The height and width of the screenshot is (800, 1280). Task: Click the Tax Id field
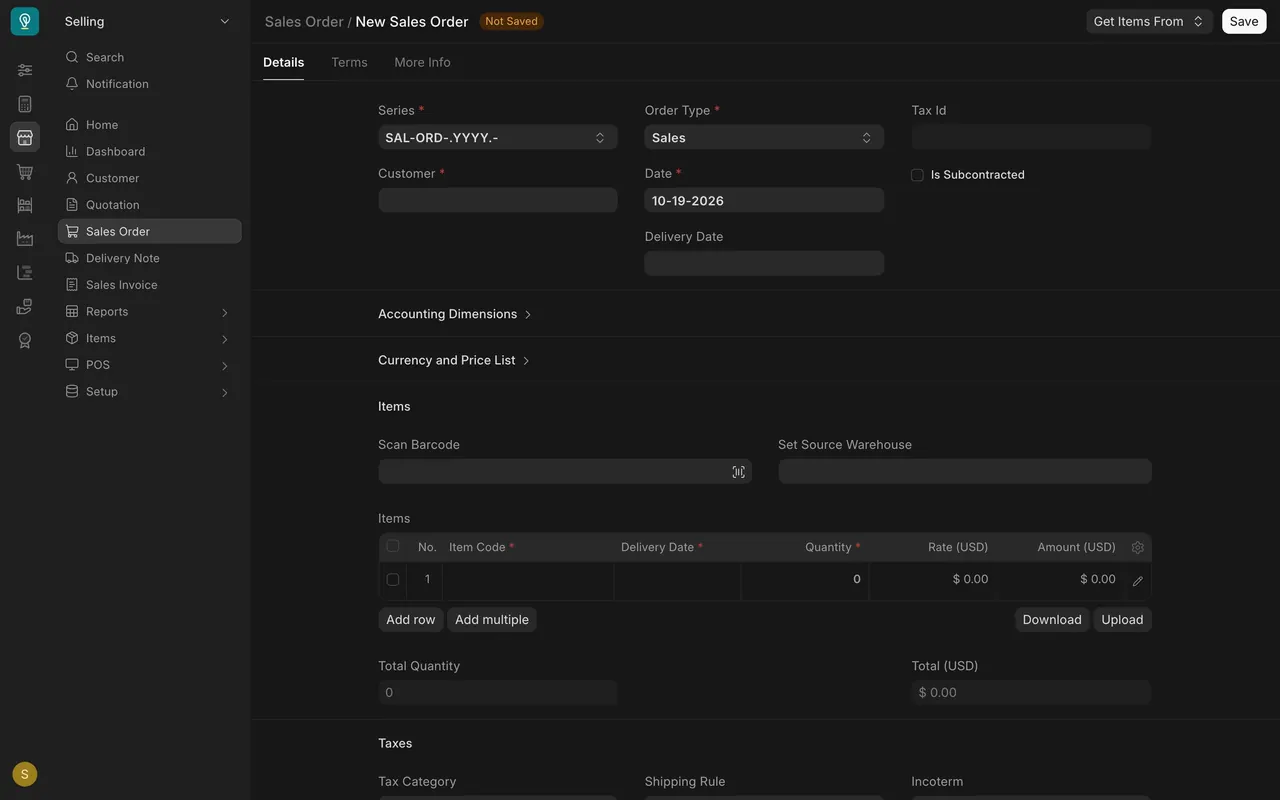coord(1031,137)
